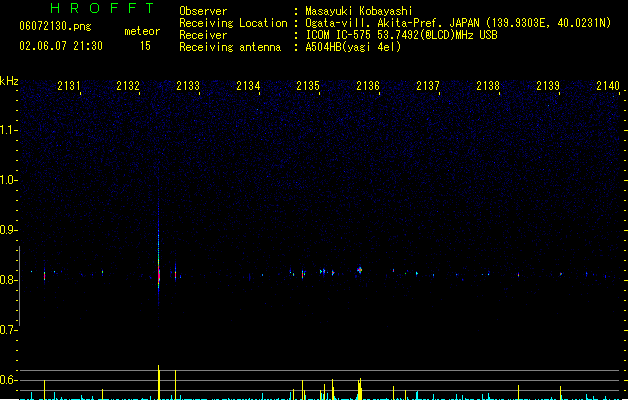Click the 0.7 kHz frequency axis label
Image resolution: width=629 pixels, height=400 pixels.
click(8, 330)
